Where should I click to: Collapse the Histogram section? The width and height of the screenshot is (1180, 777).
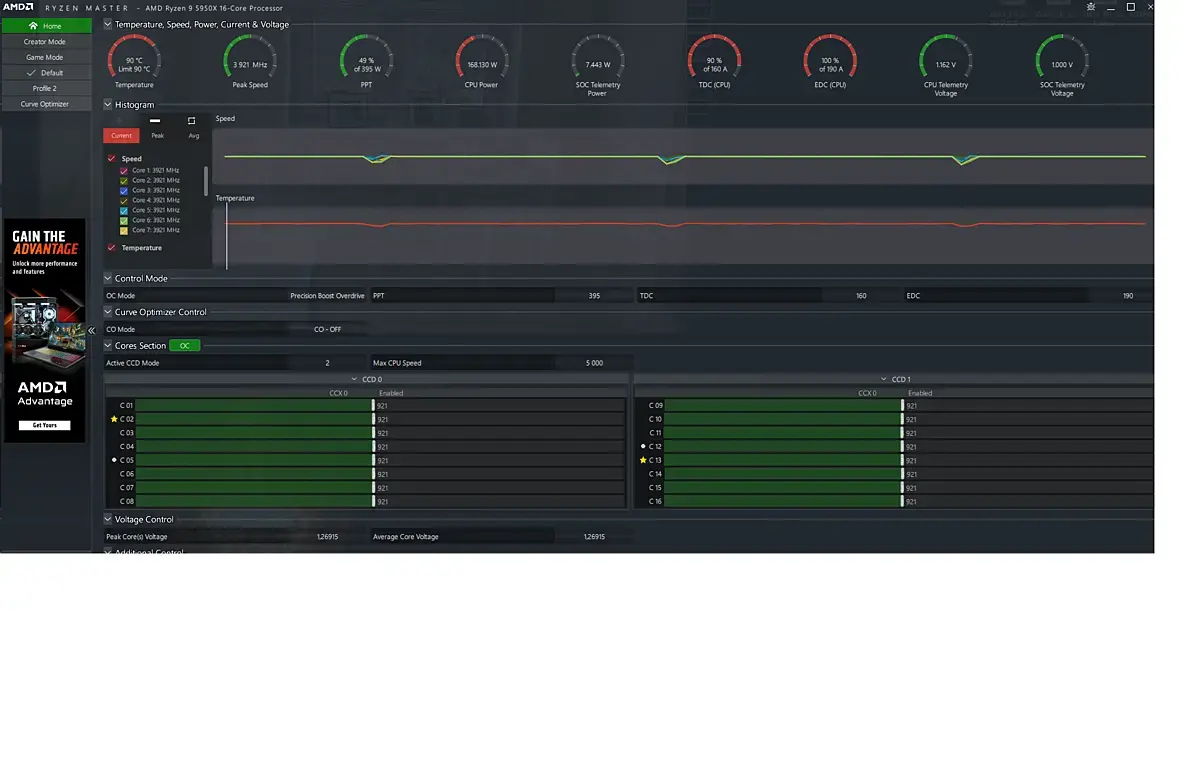pos(108,105)
